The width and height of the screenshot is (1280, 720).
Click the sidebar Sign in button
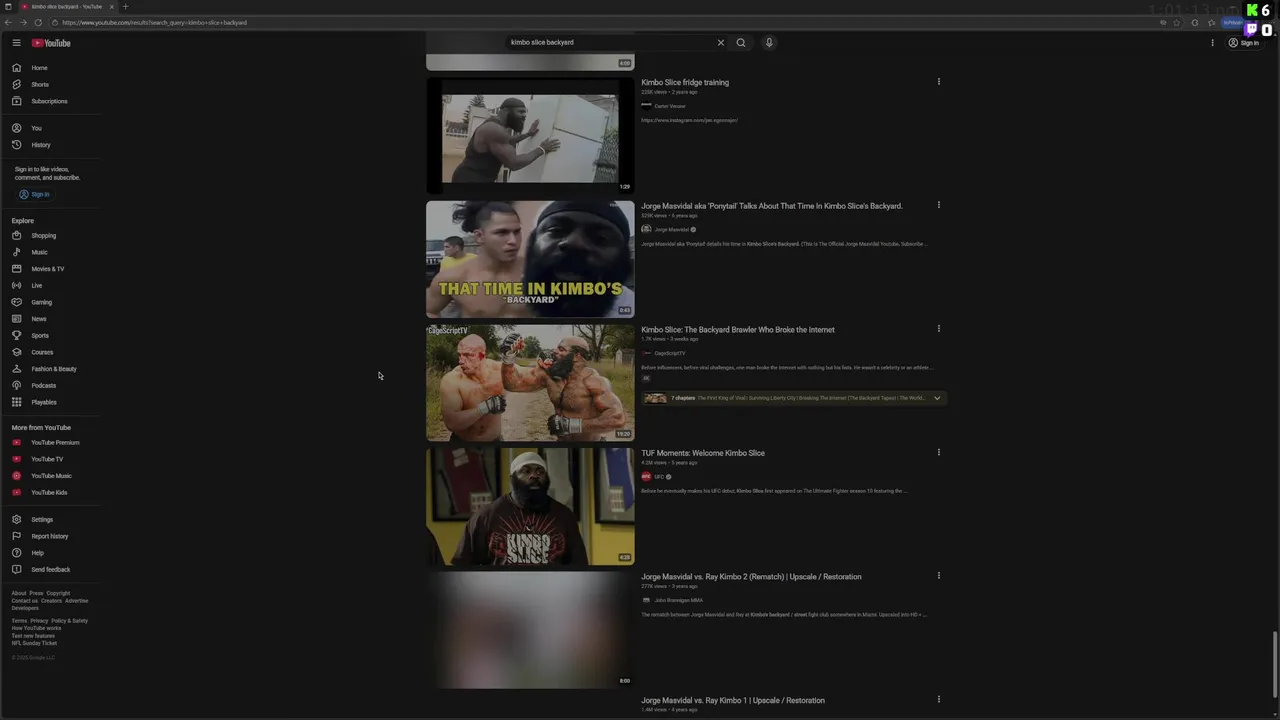[34, 194]
